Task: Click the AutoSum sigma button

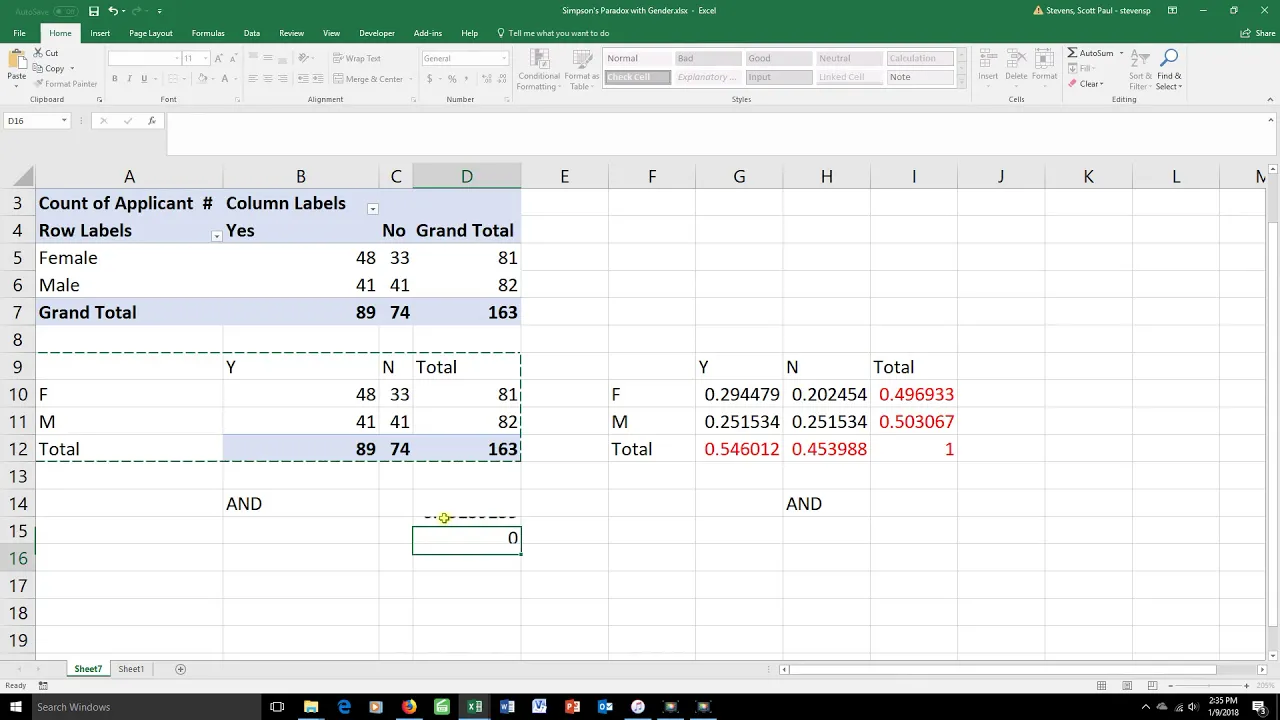Action: (x=1090, y=53)
